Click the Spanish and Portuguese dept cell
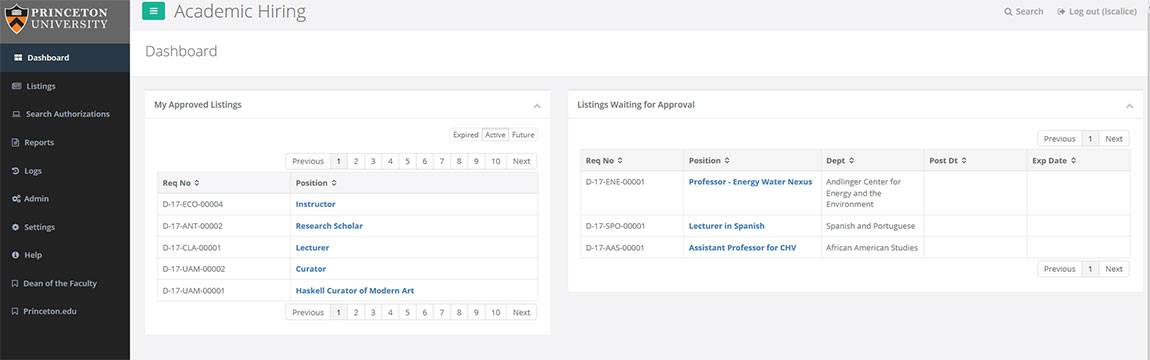 871,226
